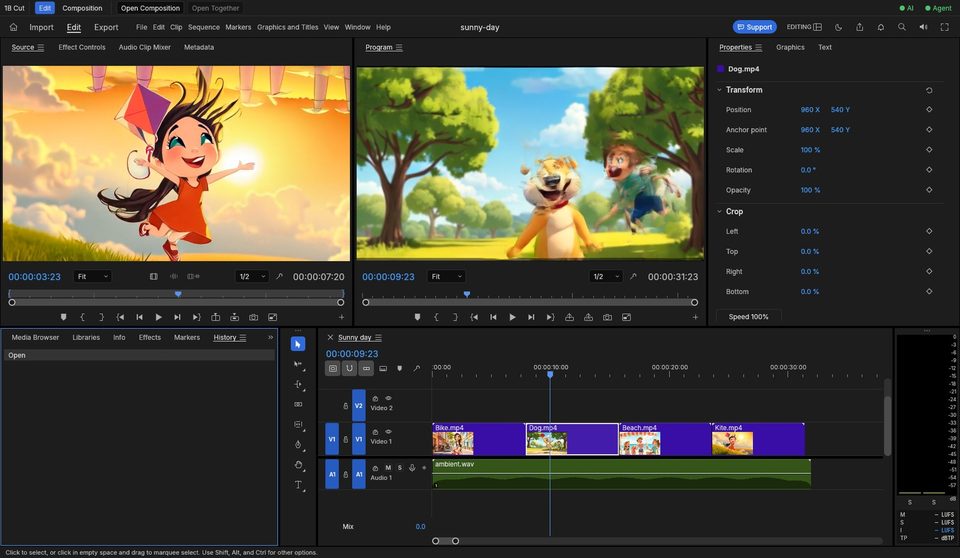
Task: Open Source monitor Fit zoom dropdown
Action: click(92, 277)
